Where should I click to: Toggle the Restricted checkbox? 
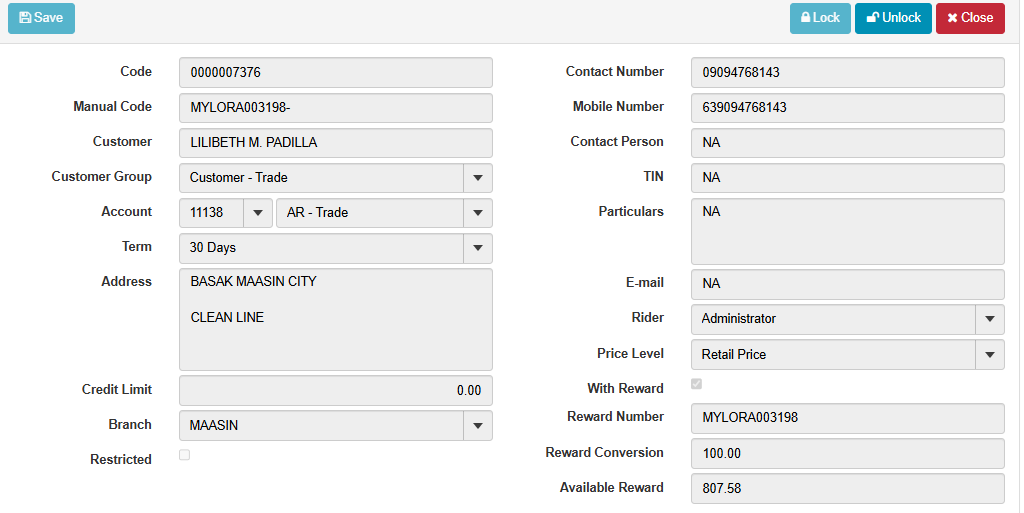(184, 455)
